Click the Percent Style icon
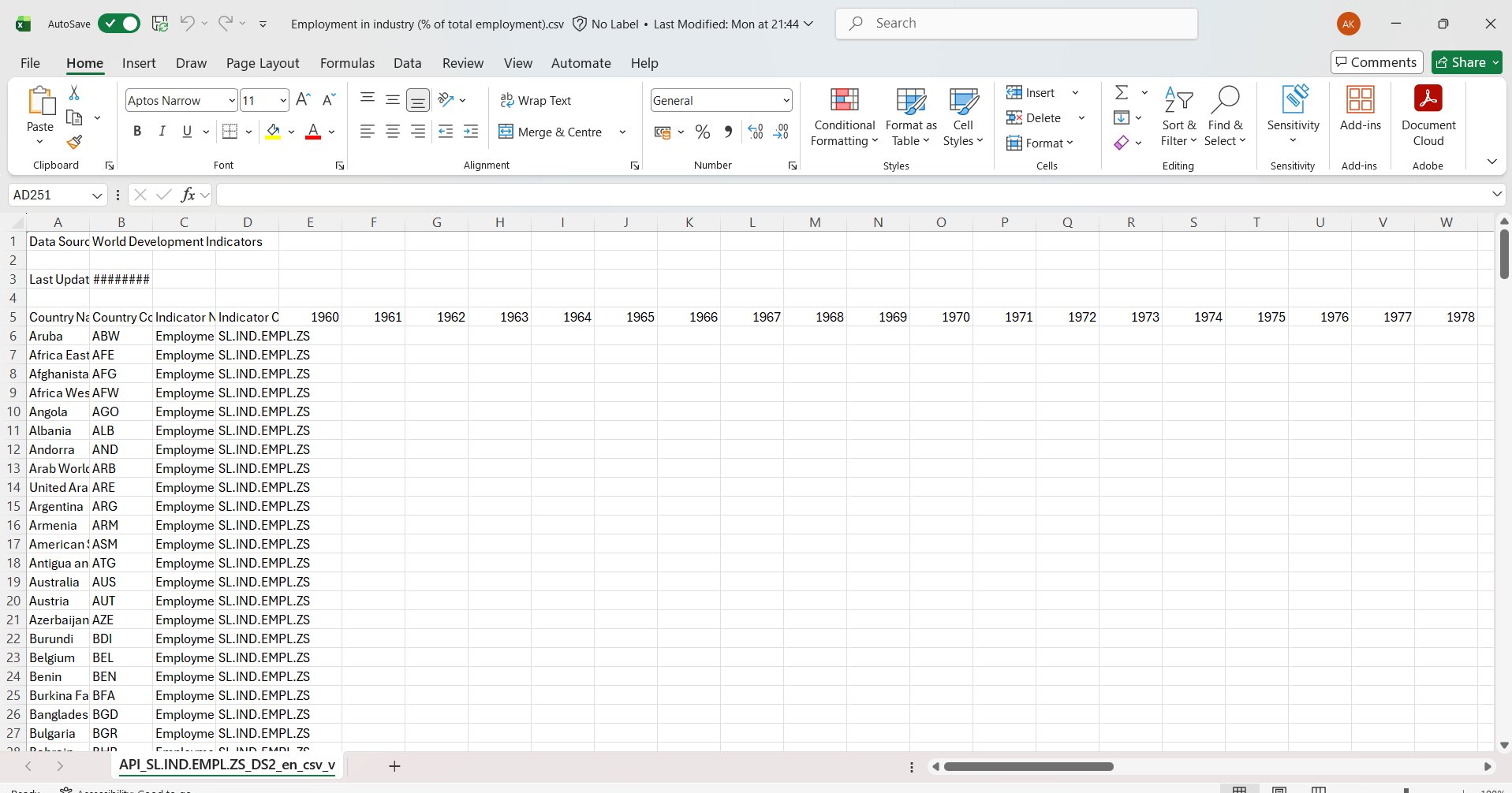Viewport: 1512px width, 793px height. (702, 132)
